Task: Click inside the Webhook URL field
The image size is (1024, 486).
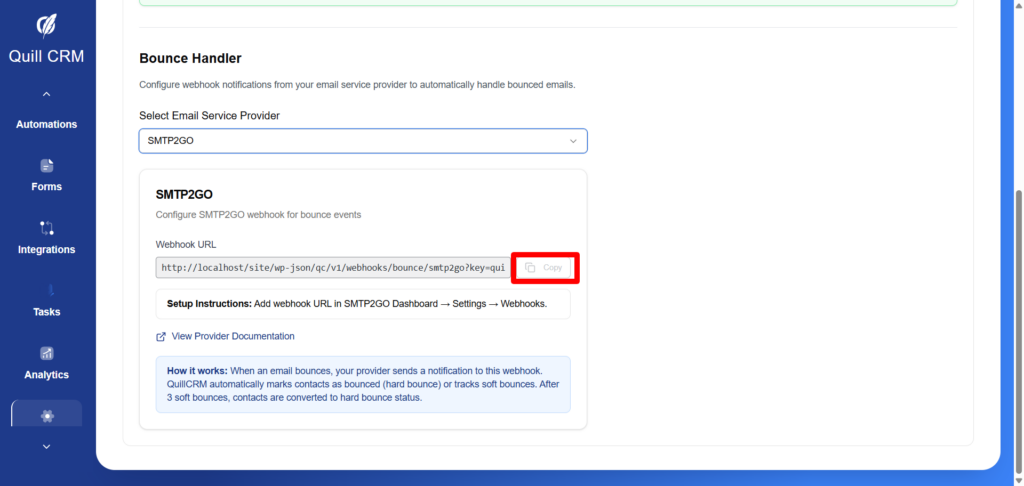Action: 332,268
